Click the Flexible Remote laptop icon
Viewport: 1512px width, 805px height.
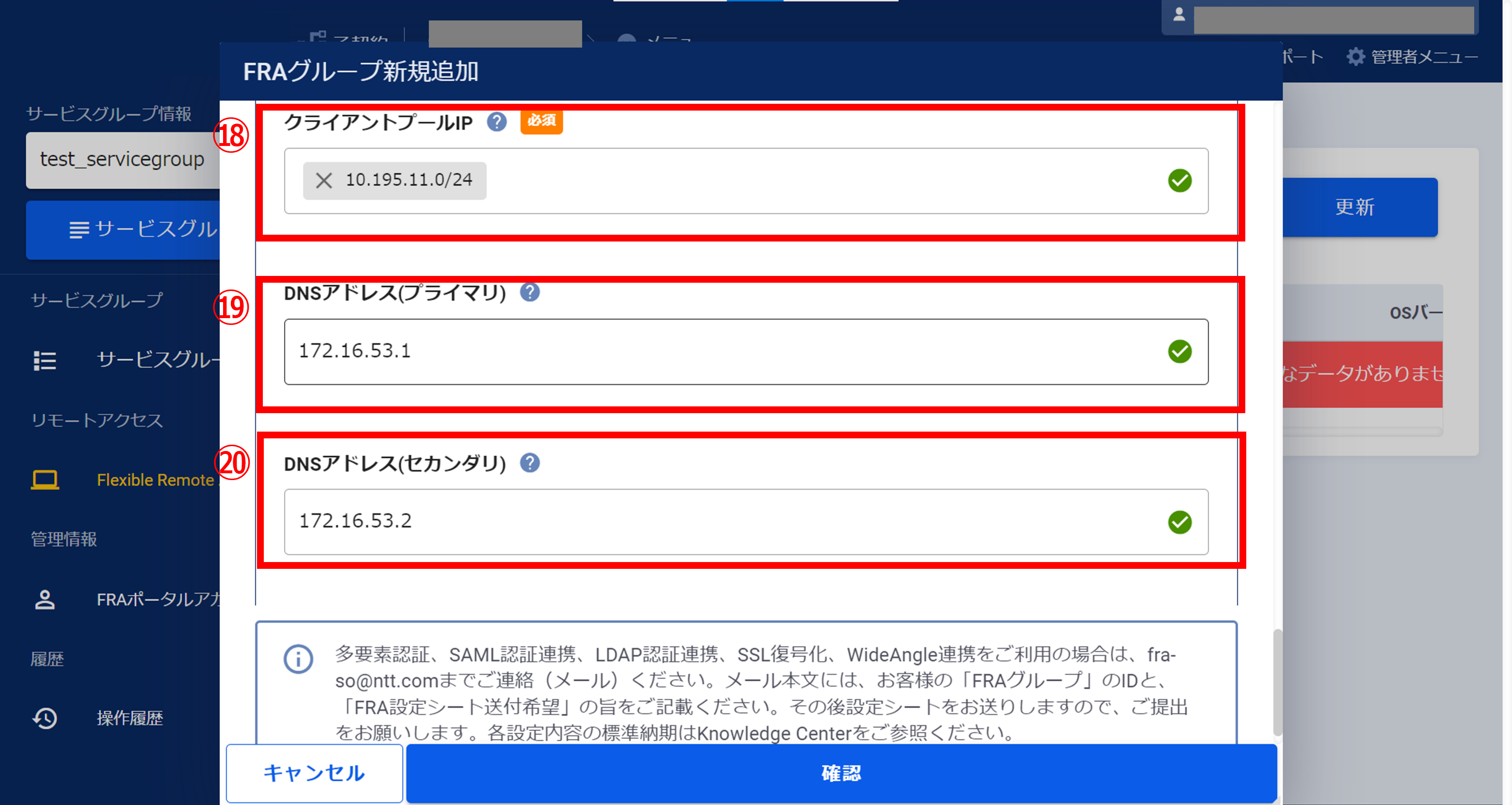point(45,480)
